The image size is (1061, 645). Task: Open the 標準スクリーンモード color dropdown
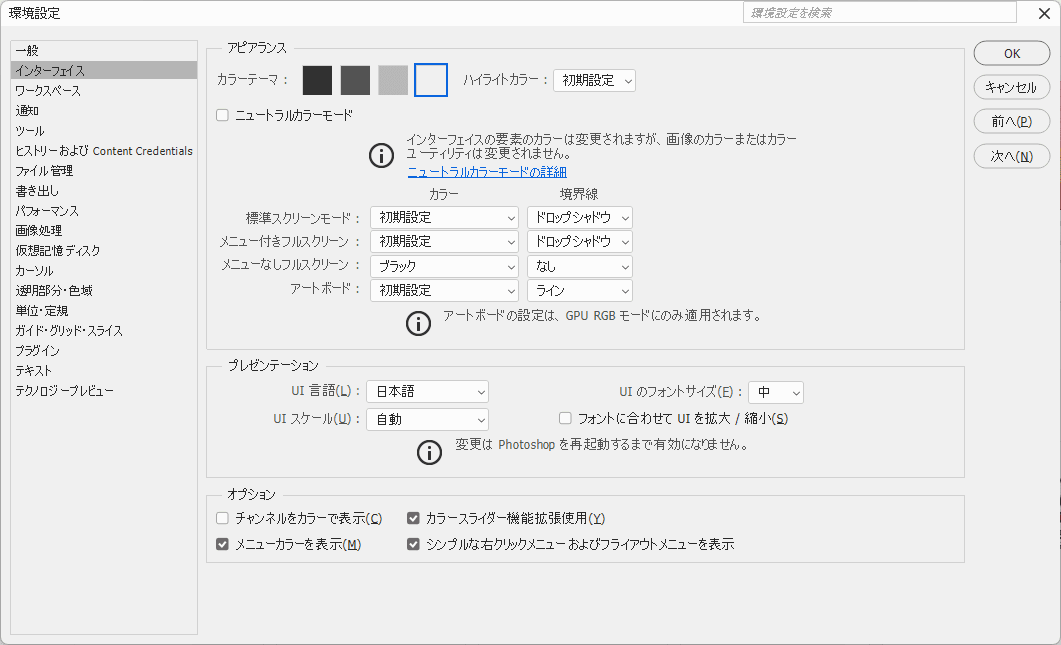[444, 217]
